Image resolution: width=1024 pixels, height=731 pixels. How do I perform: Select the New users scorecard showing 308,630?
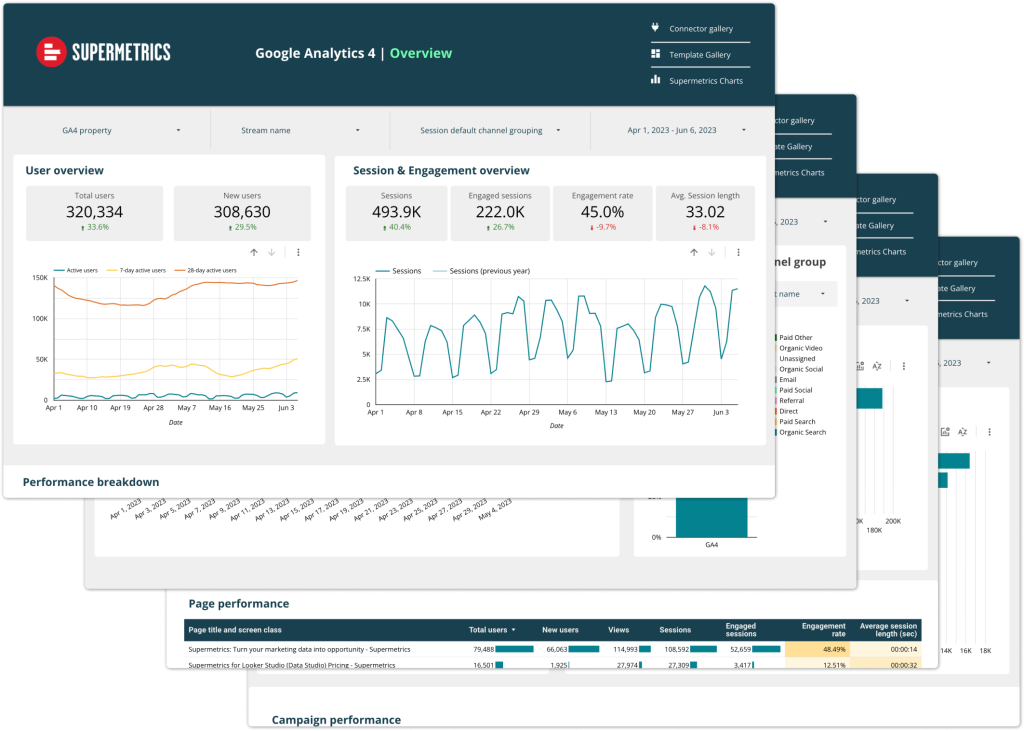[242, 213]
